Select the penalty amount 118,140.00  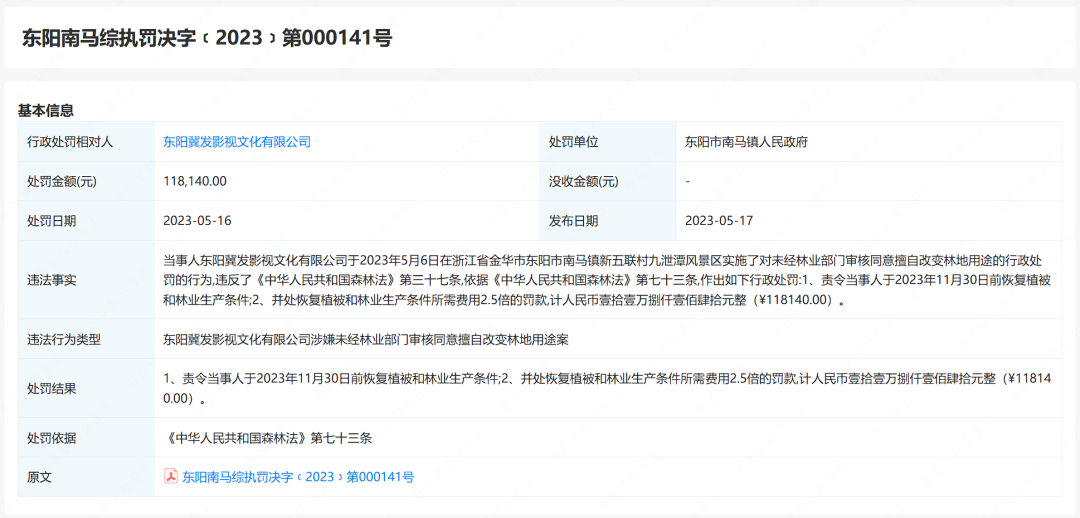195,181
